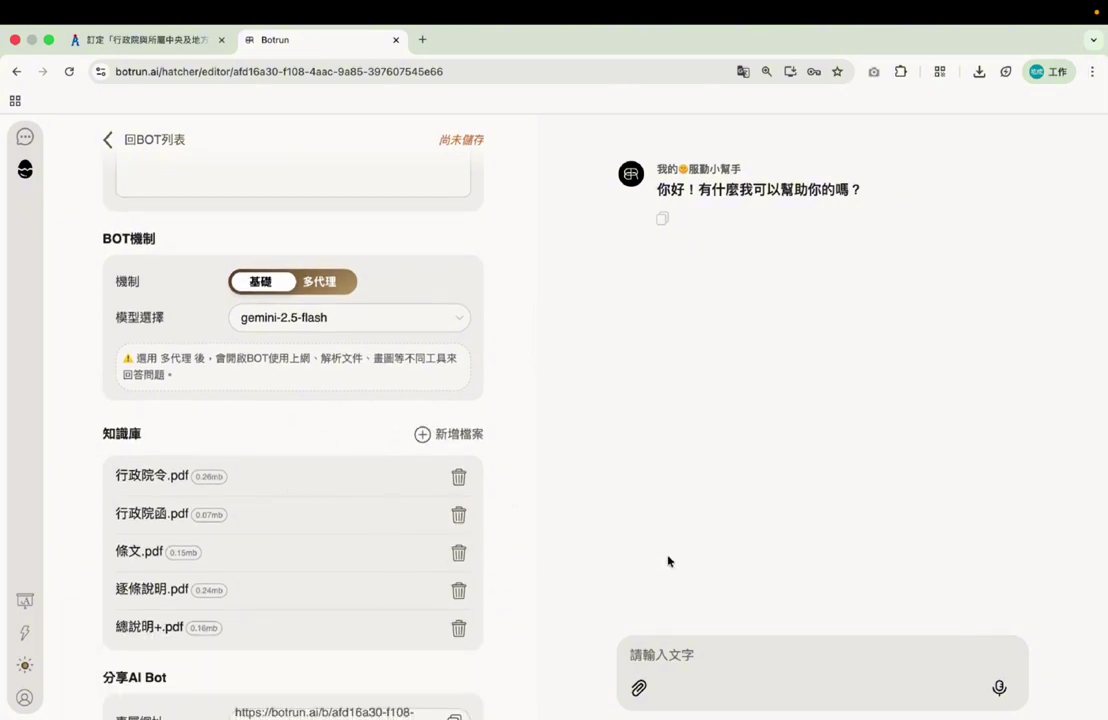
Task: Click the zoom magnifier icon in address bar
Action: coord(767,71)
